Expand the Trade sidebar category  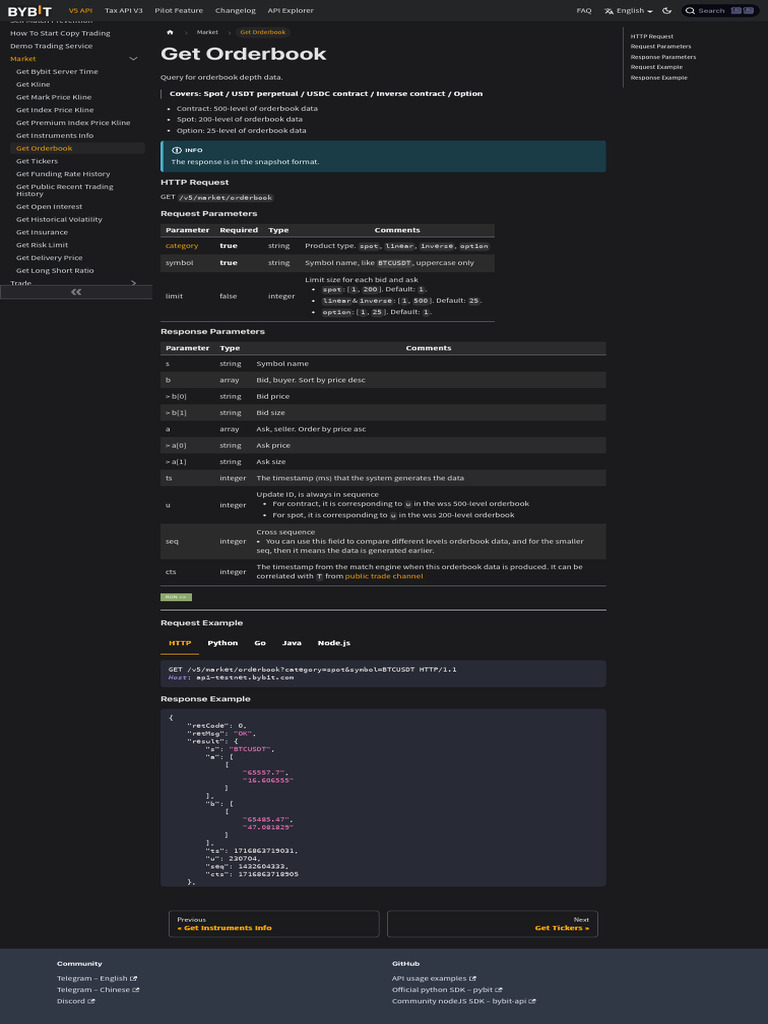click(x=133, y=283)
